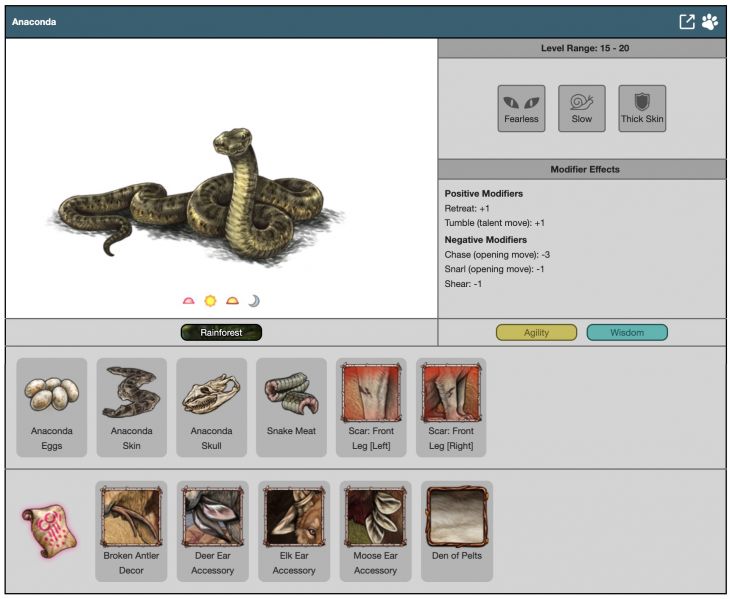Select the Thick Skin shield icon

pyautogui.click(x=642, y=108)
